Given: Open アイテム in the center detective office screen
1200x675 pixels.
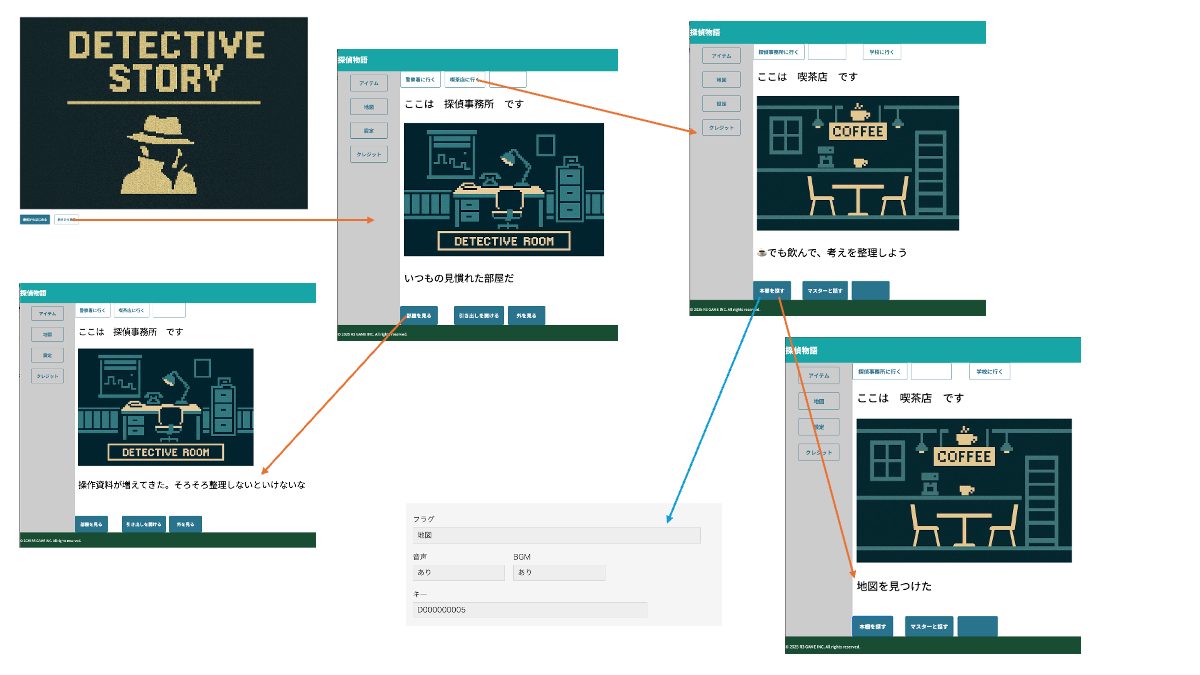Looking at the screenshot, I should pyautogui.click(x=368, y=83).
